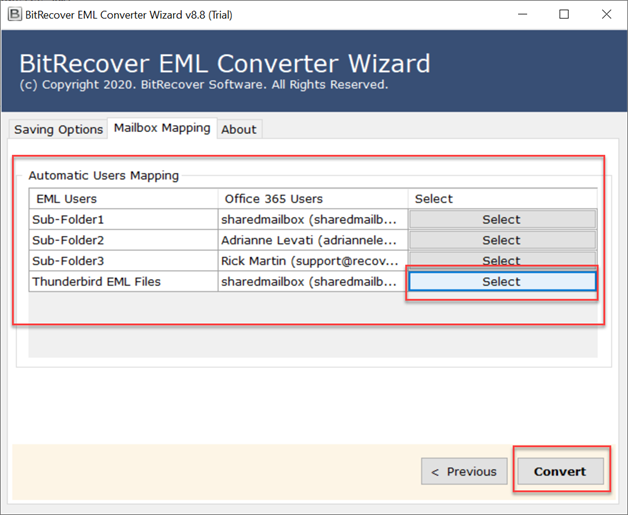Click Select button for Thunderbird EML Files row
The width and height of the screenshot is (628, 515).
502,282
